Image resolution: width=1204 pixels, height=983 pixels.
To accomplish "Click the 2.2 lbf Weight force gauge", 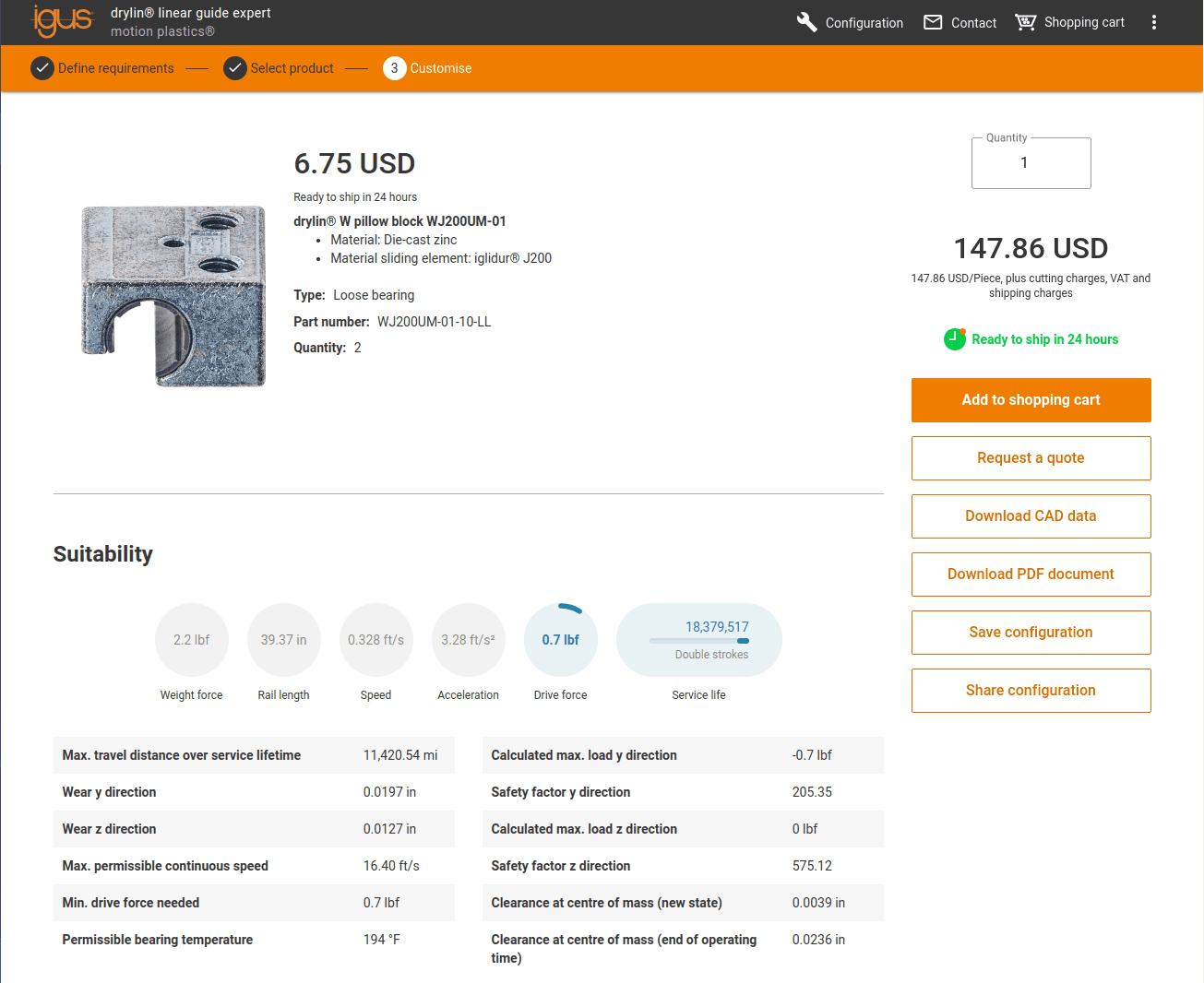I will (x=192, y=640).
